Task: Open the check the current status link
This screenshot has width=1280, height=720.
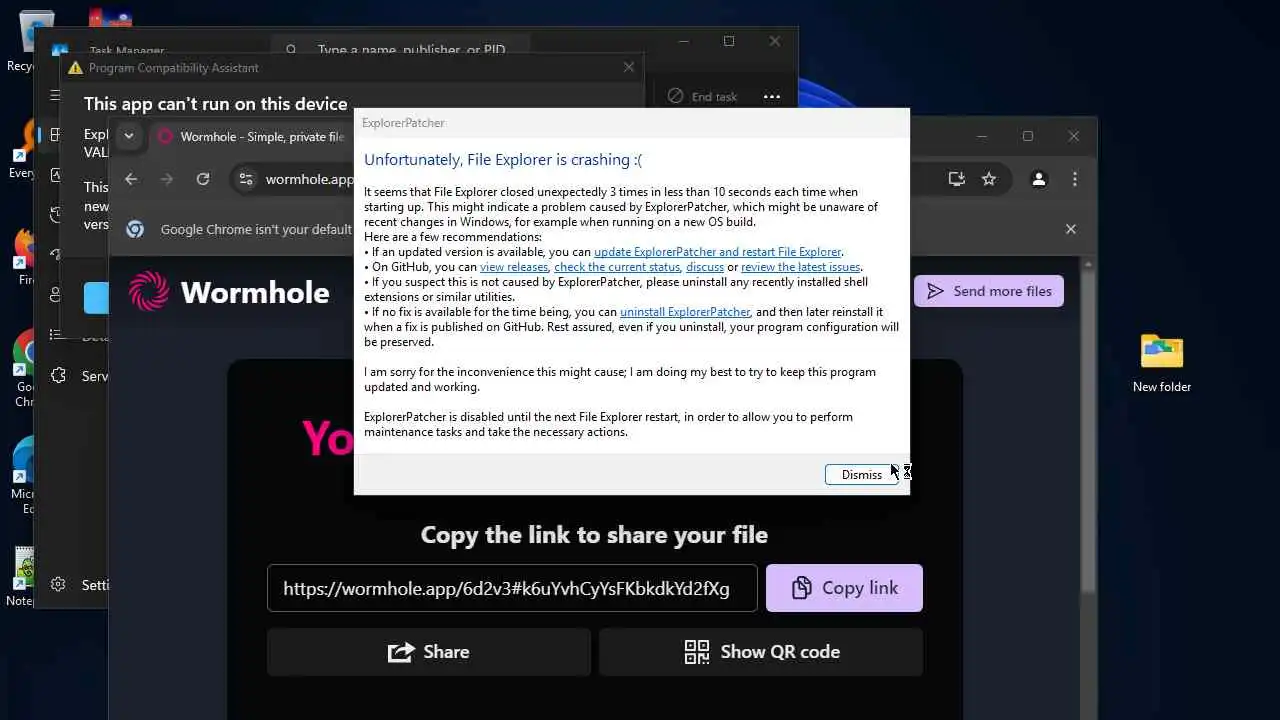Action: point(617,267)
